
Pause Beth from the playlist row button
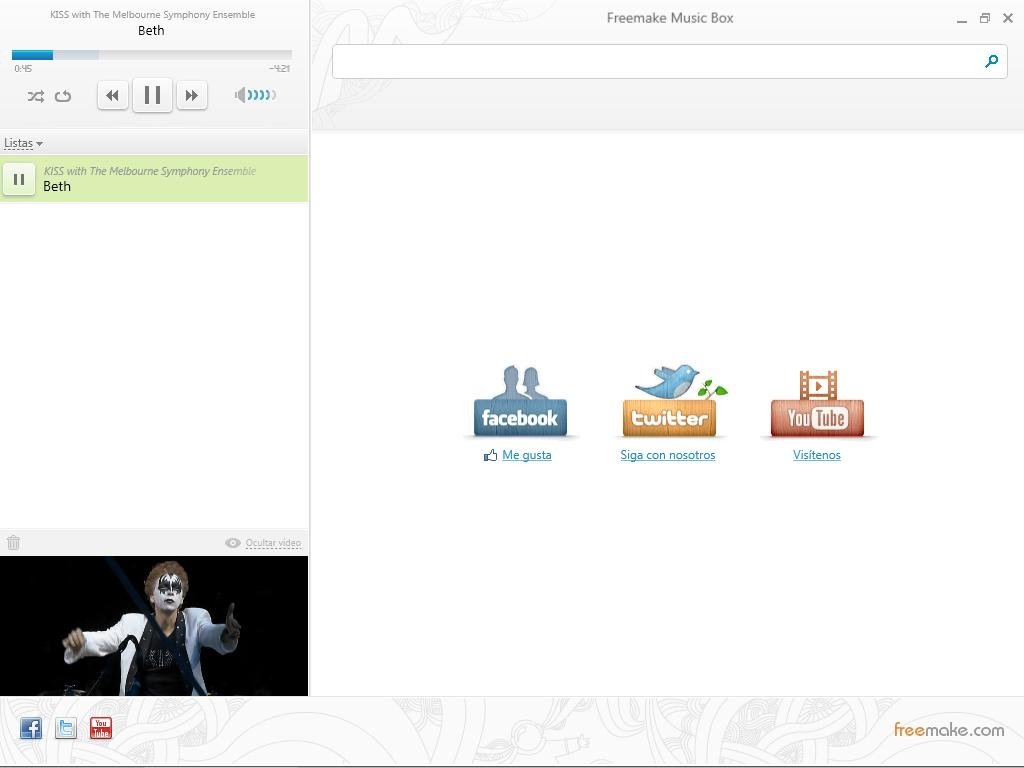tap(19, 179)
